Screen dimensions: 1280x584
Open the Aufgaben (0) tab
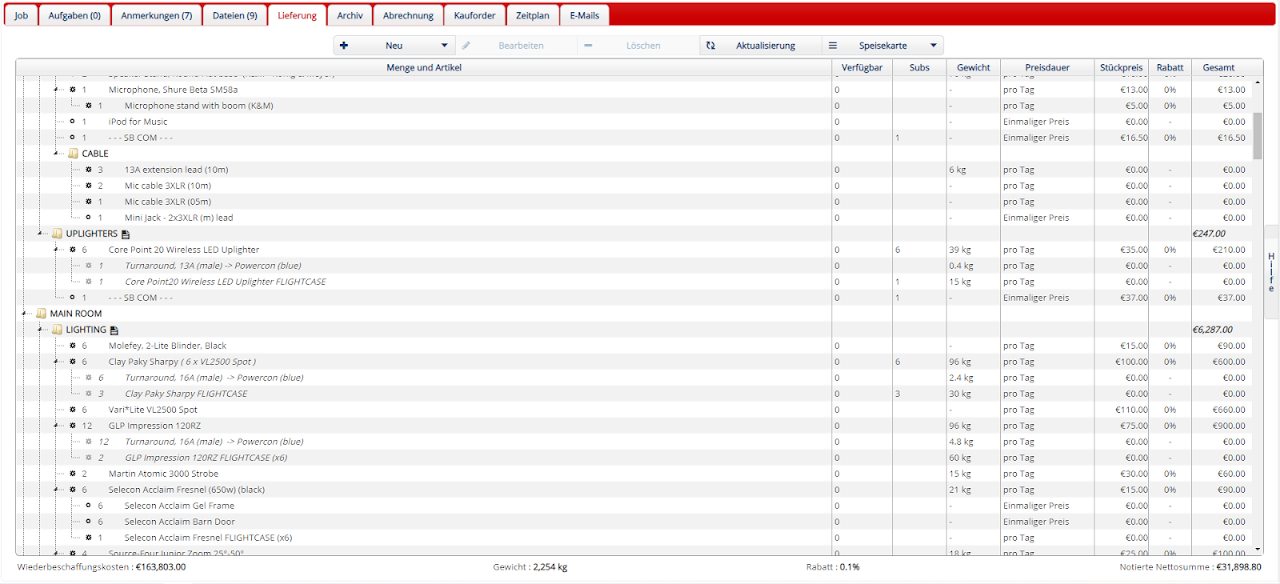tap(74, 16)
